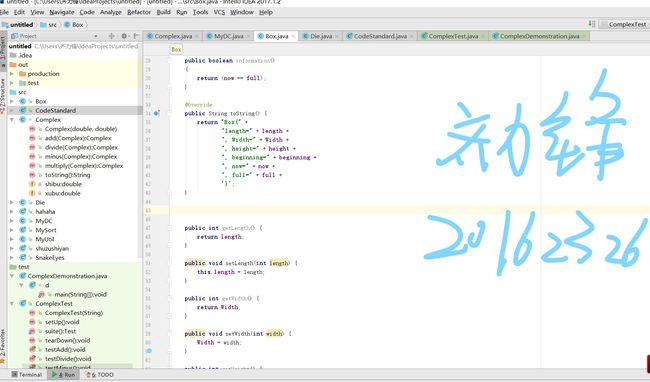Collapse the Complex class node
This screenshot has height=382, width=650.
[x=12, y=120]
